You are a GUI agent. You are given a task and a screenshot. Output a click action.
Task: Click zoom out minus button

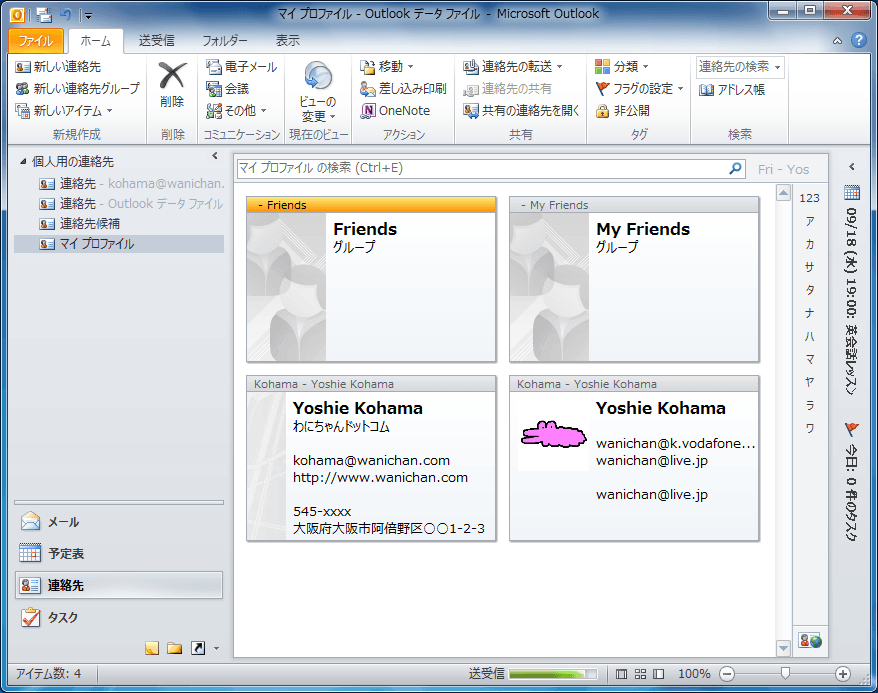[727, 674]
